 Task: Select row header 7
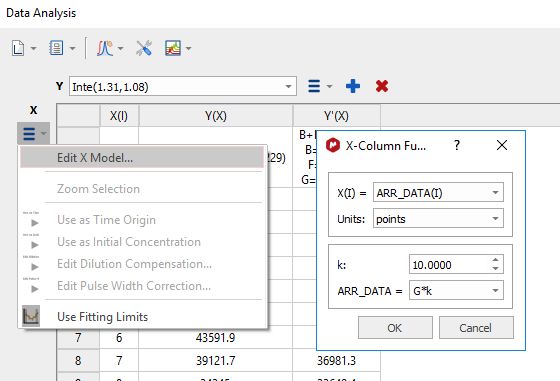tap(78, 337)
